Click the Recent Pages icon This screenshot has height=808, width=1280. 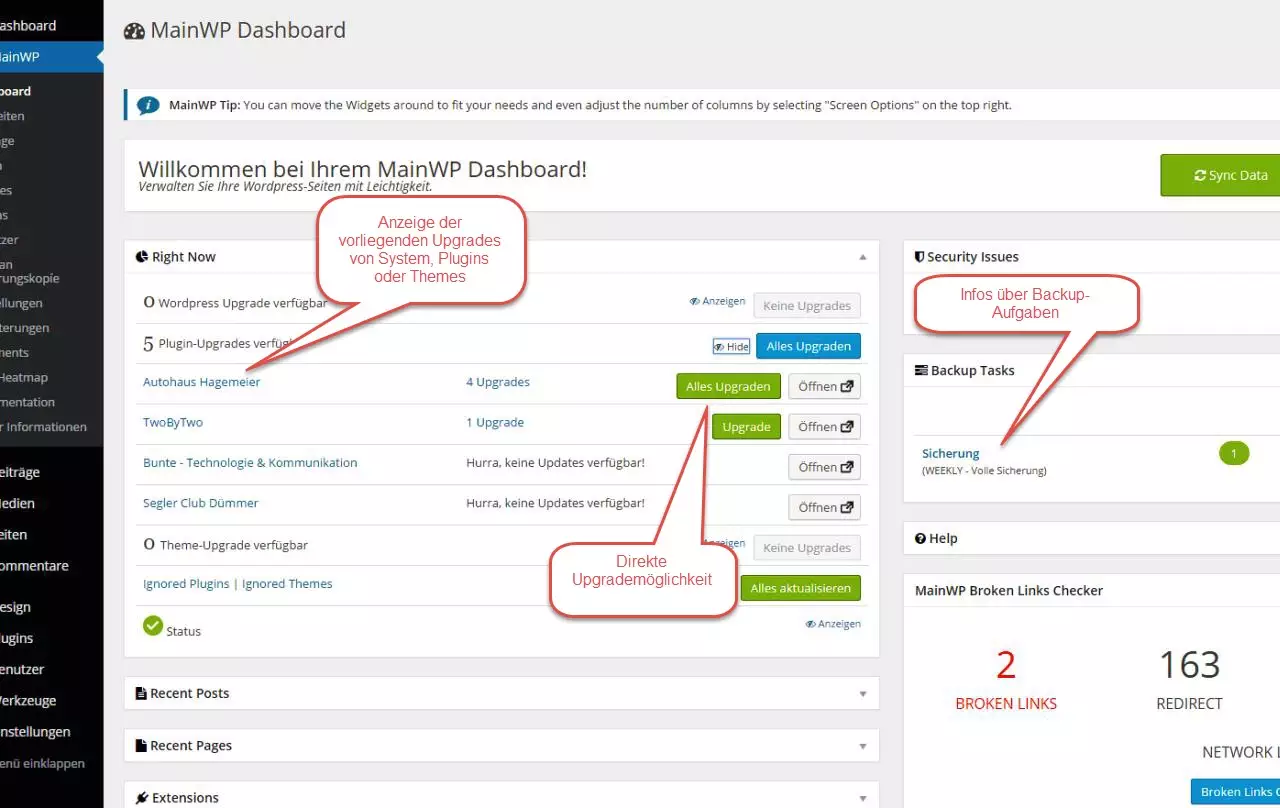(x=142, y=745)
